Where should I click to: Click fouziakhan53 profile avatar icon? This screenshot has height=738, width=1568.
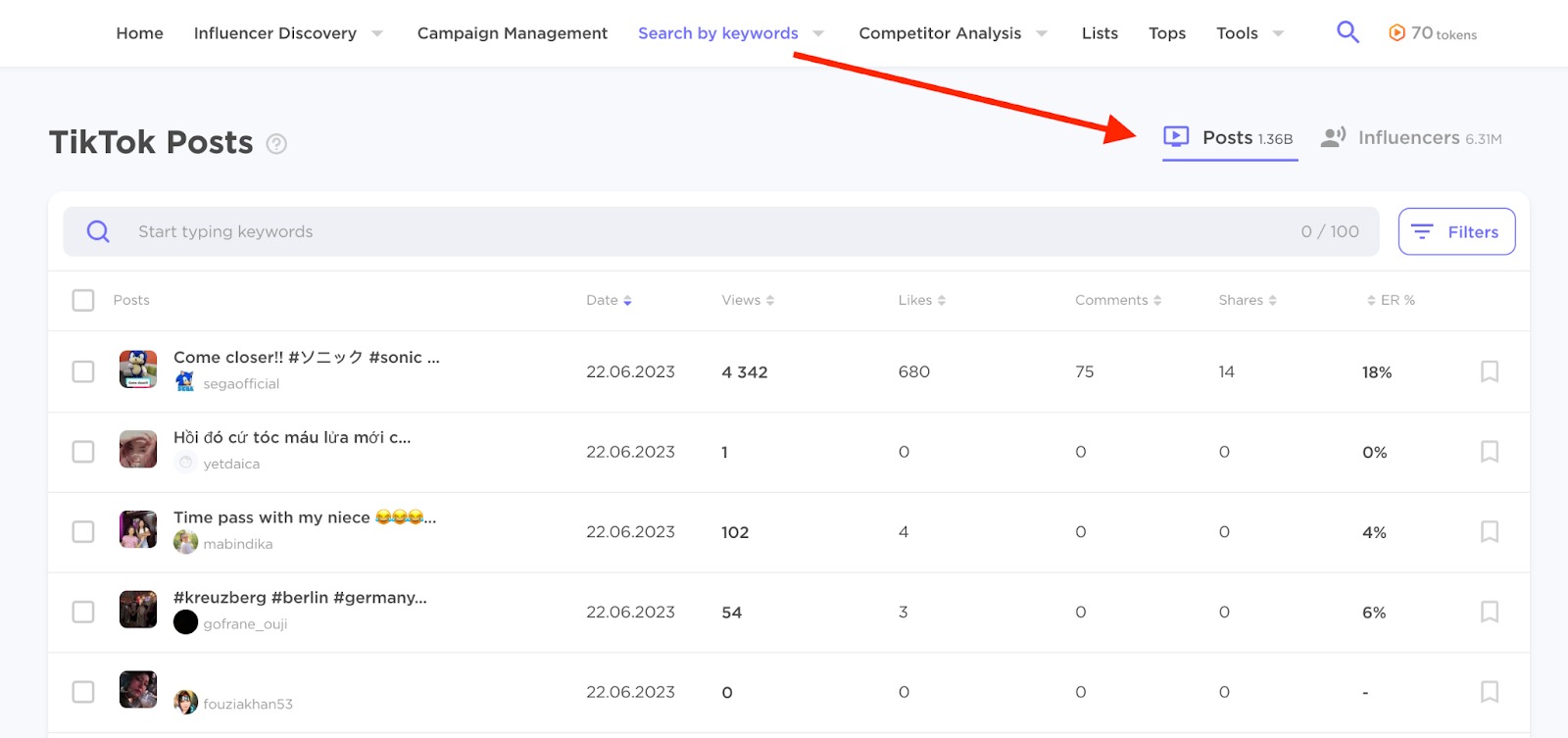pos(185,703)
